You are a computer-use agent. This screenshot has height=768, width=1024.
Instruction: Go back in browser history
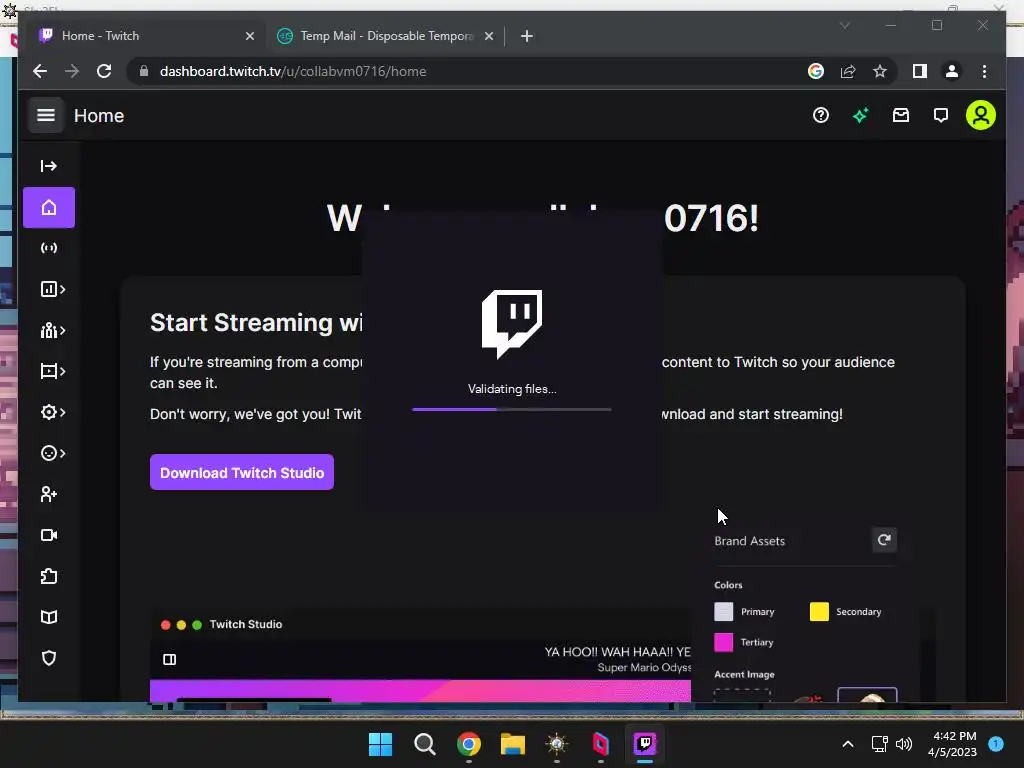pyautogui.click(x=40, y=71)
